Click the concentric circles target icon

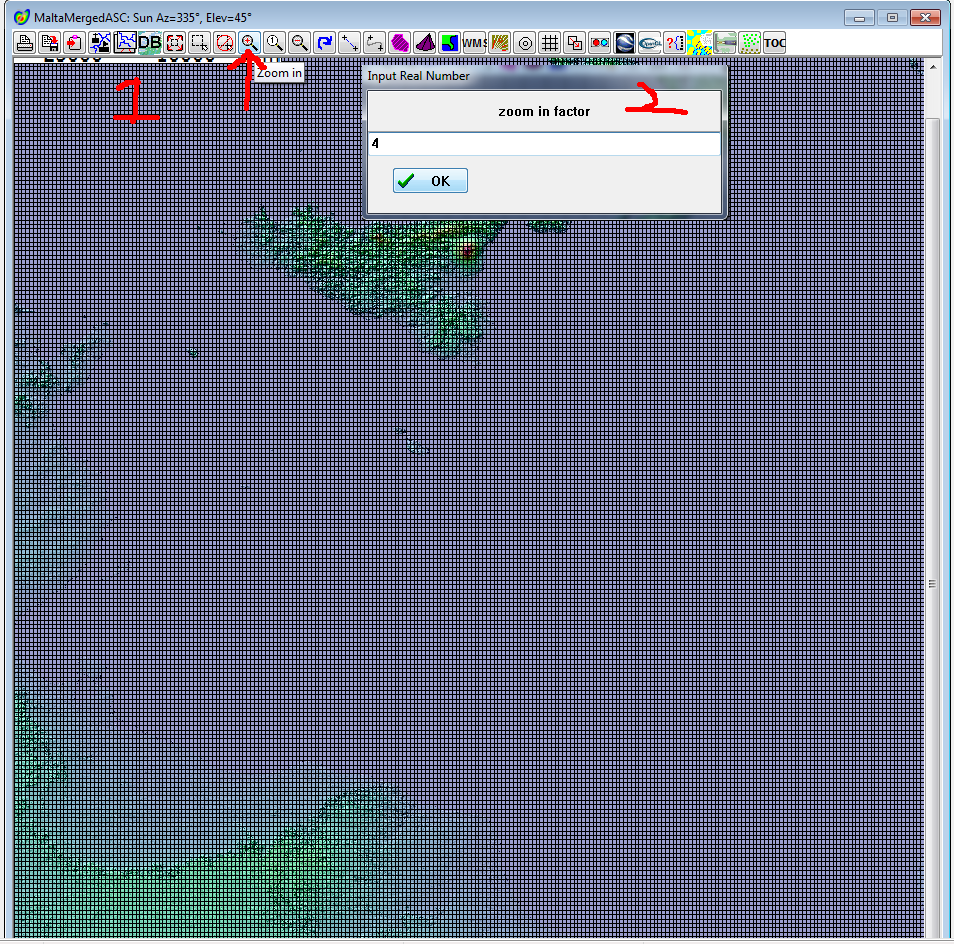click(524, 43)
